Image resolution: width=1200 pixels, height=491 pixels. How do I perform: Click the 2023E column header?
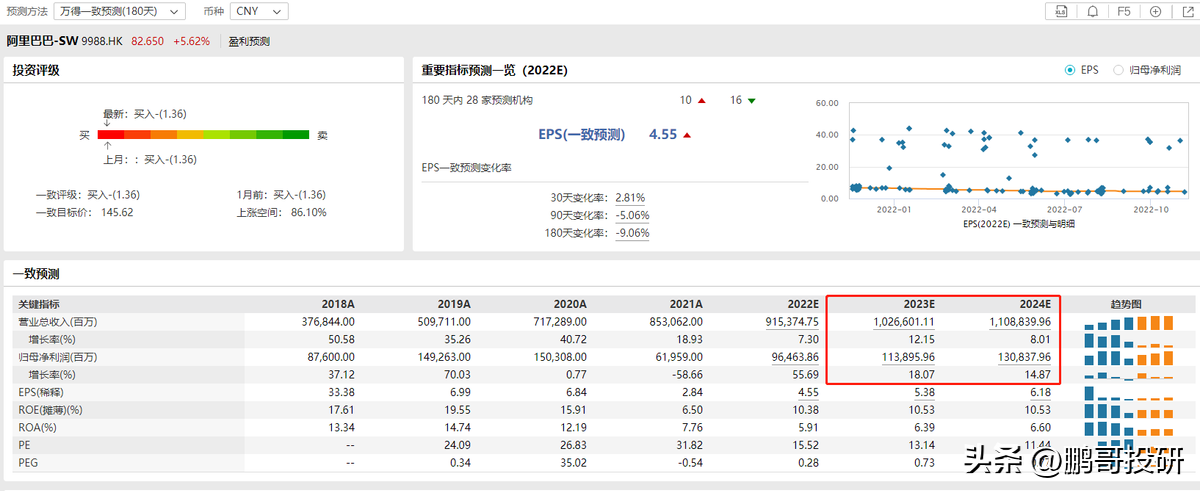(918, 304)
